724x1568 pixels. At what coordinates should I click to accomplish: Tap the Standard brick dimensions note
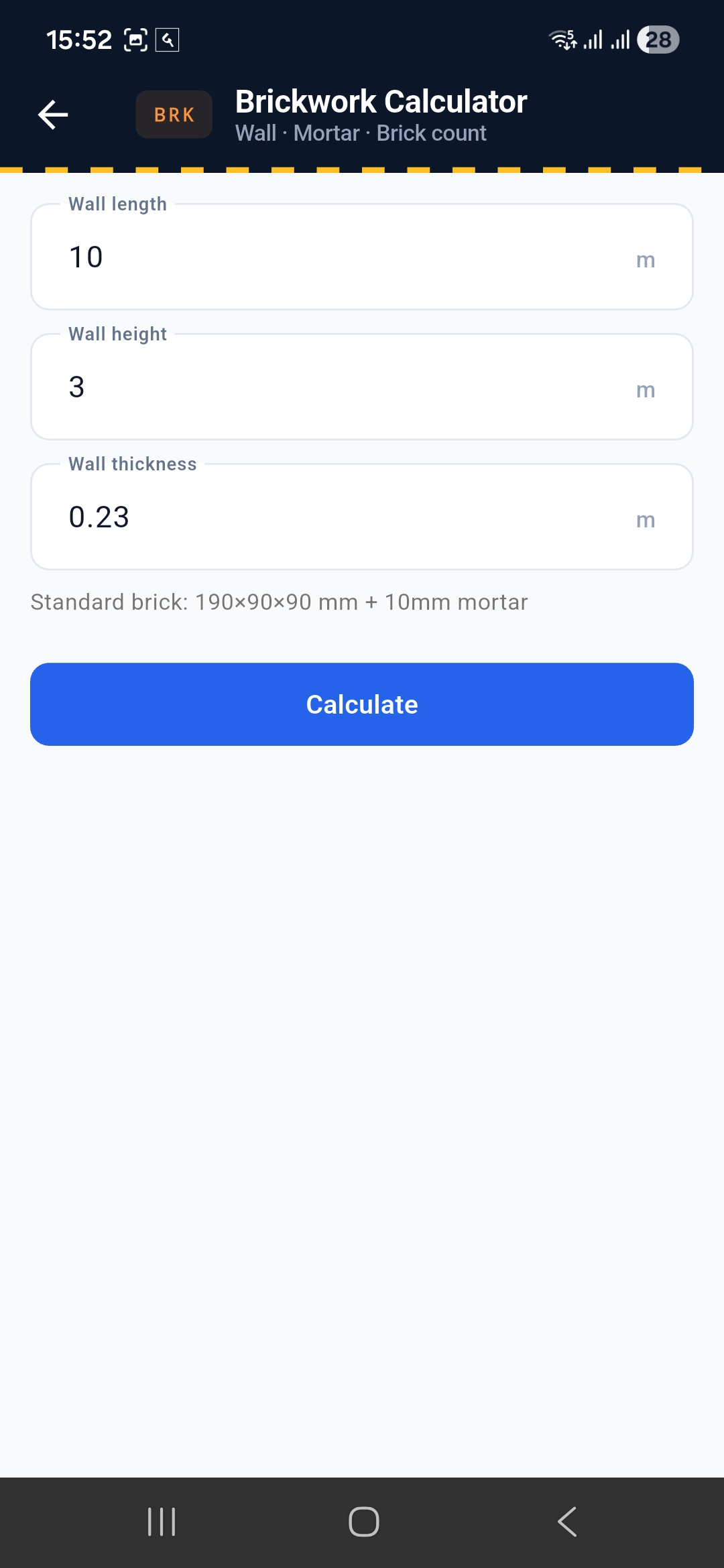(279, 602)
